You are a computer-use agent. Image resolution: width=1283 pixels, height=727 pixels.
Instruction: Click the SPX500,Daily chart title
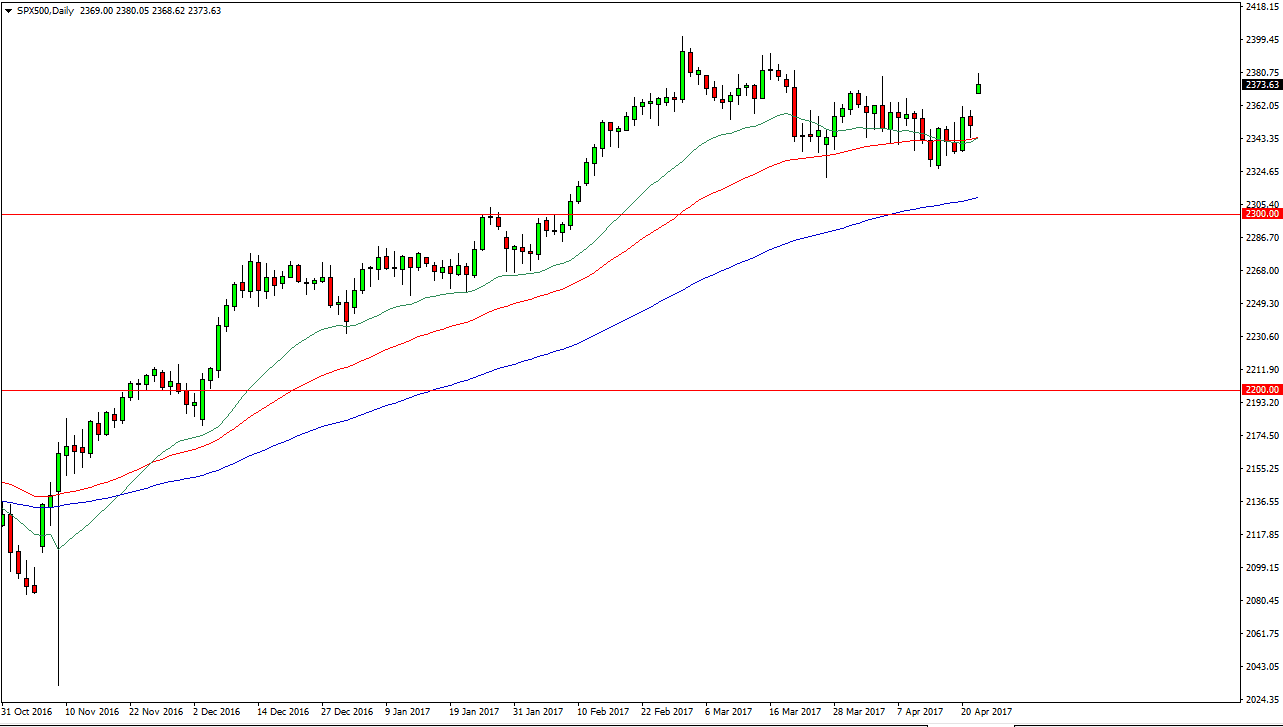point(45,8)
